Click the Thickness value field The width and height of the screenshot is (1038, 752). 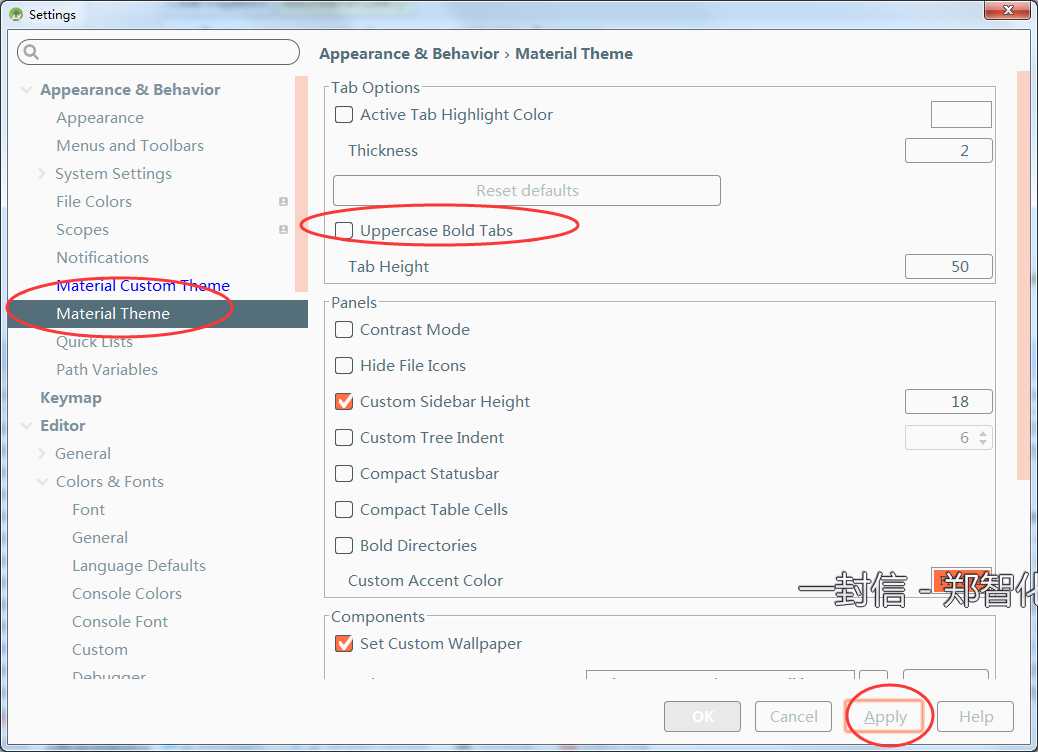949,150
